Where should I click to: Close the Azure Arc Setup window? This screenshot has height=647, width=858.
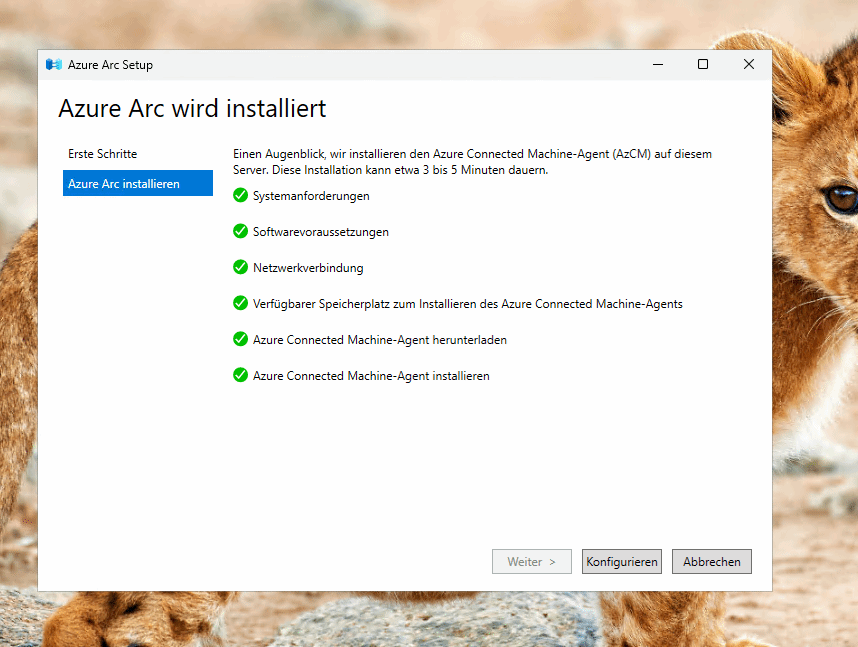(748, 65)
